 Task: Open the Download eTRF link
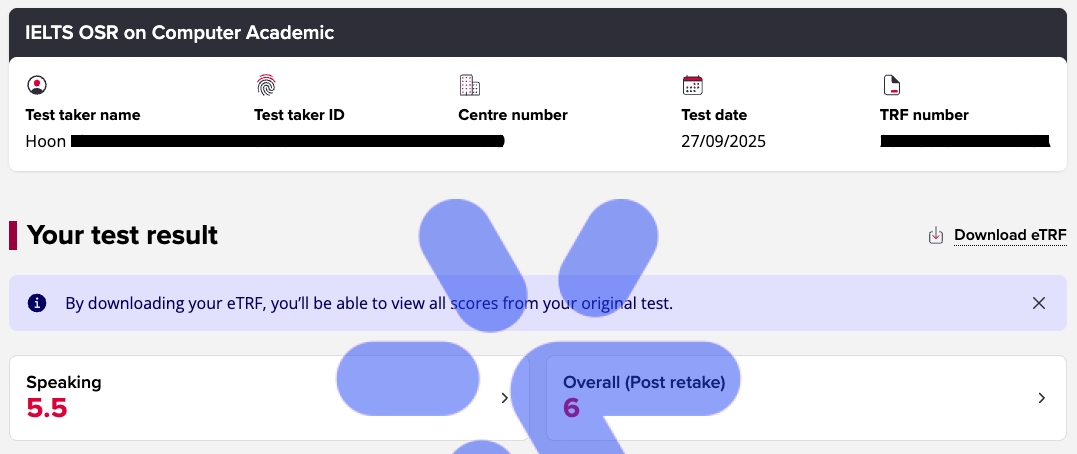click(1010, 236)
